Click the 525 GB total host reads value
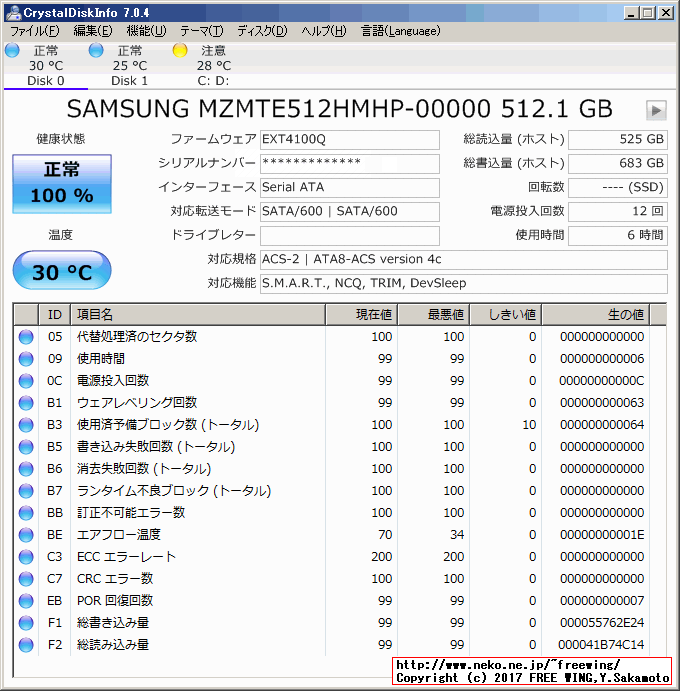The image size is (680, 691). pyautogui.click(x=618, y=140)
